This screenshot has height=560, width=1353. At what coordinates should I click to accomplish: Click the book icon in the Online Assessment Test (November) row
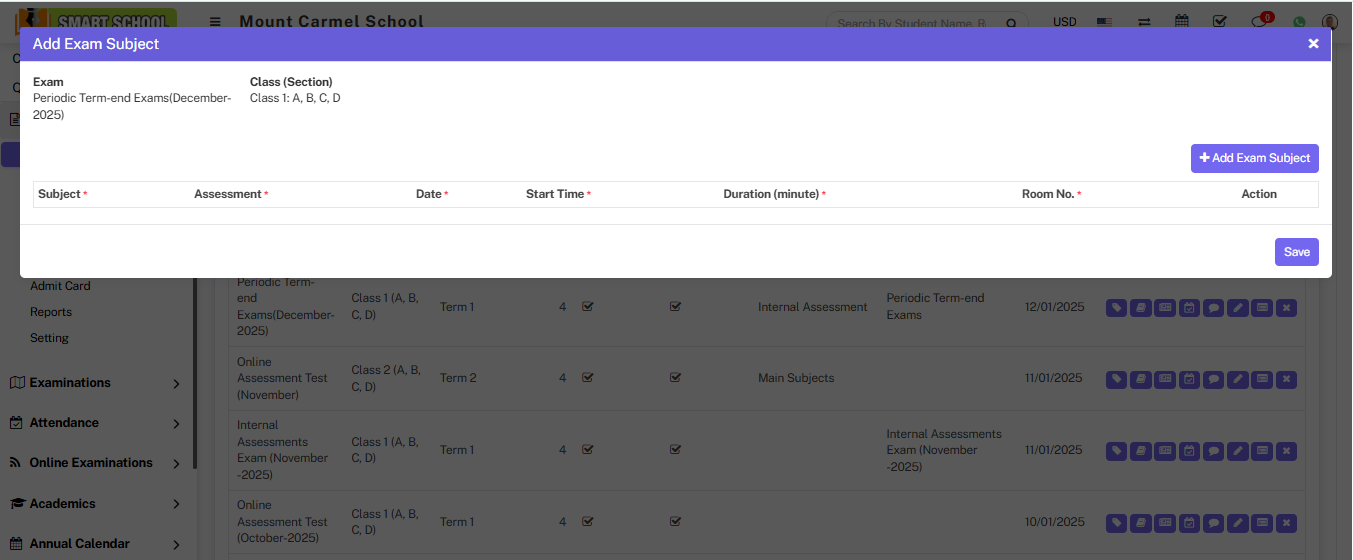pos(1140,379)
